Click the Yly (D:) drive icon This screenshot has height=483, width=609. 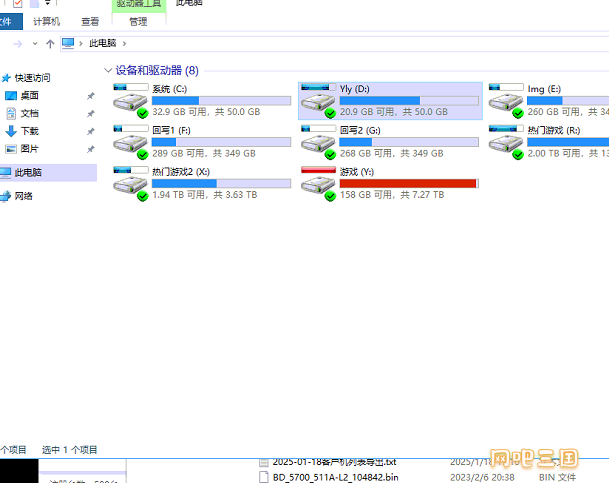click(x=318, y=101)
